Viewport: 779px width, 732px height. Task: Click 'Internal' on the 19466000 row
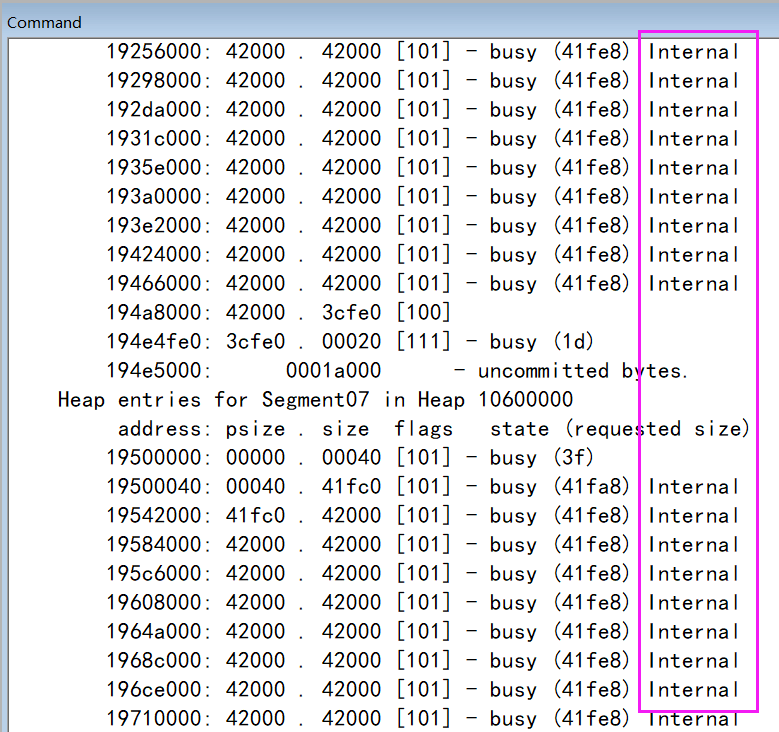pyautogui.click(x=694, y=283)
